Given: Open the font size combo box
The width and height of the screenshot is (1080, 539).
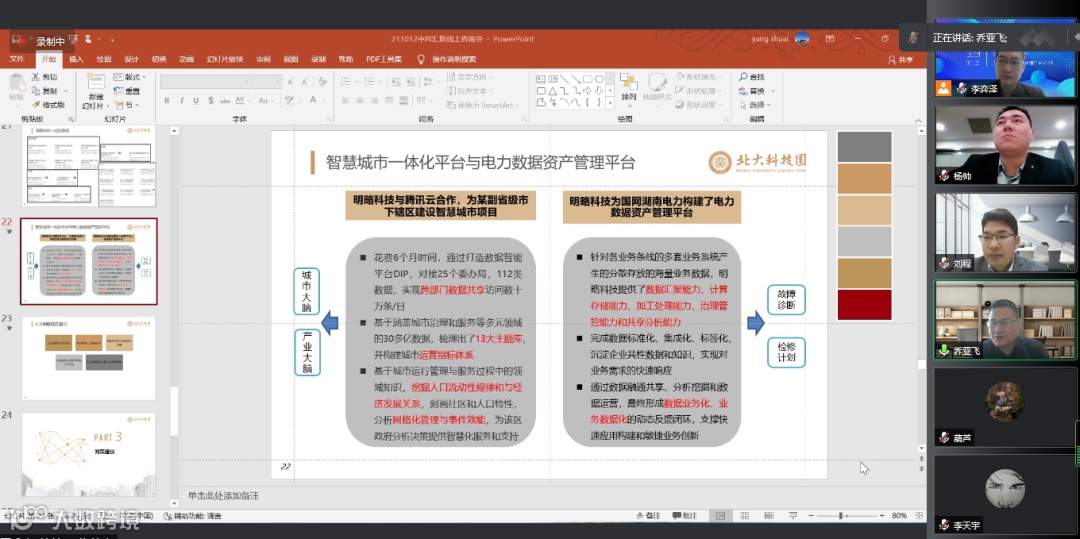Looking at the screenshot, I should [x=267, y=82].
